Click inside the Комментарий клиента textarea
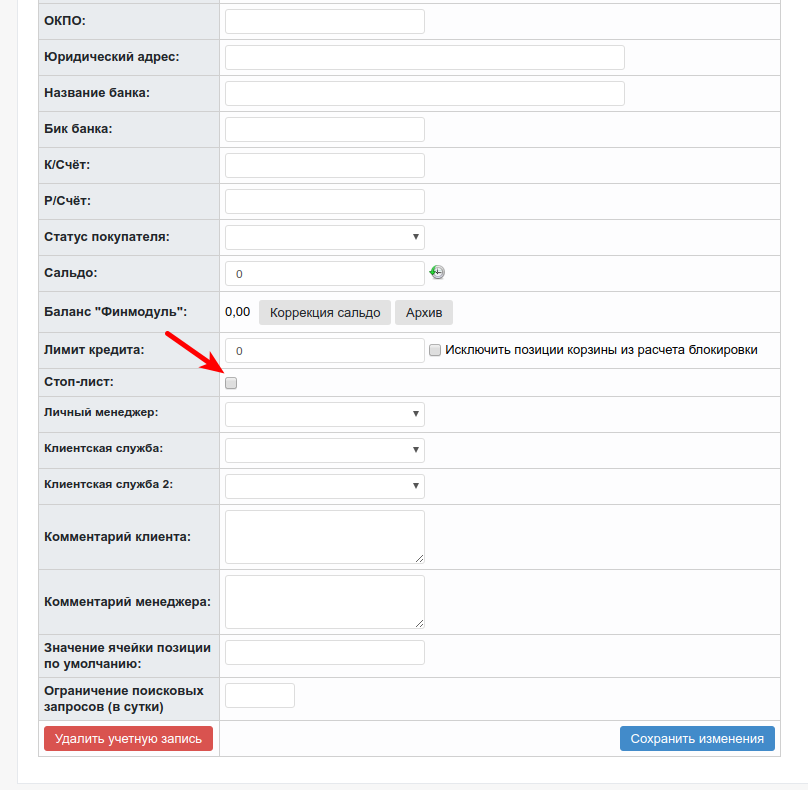 pos(324,535)
